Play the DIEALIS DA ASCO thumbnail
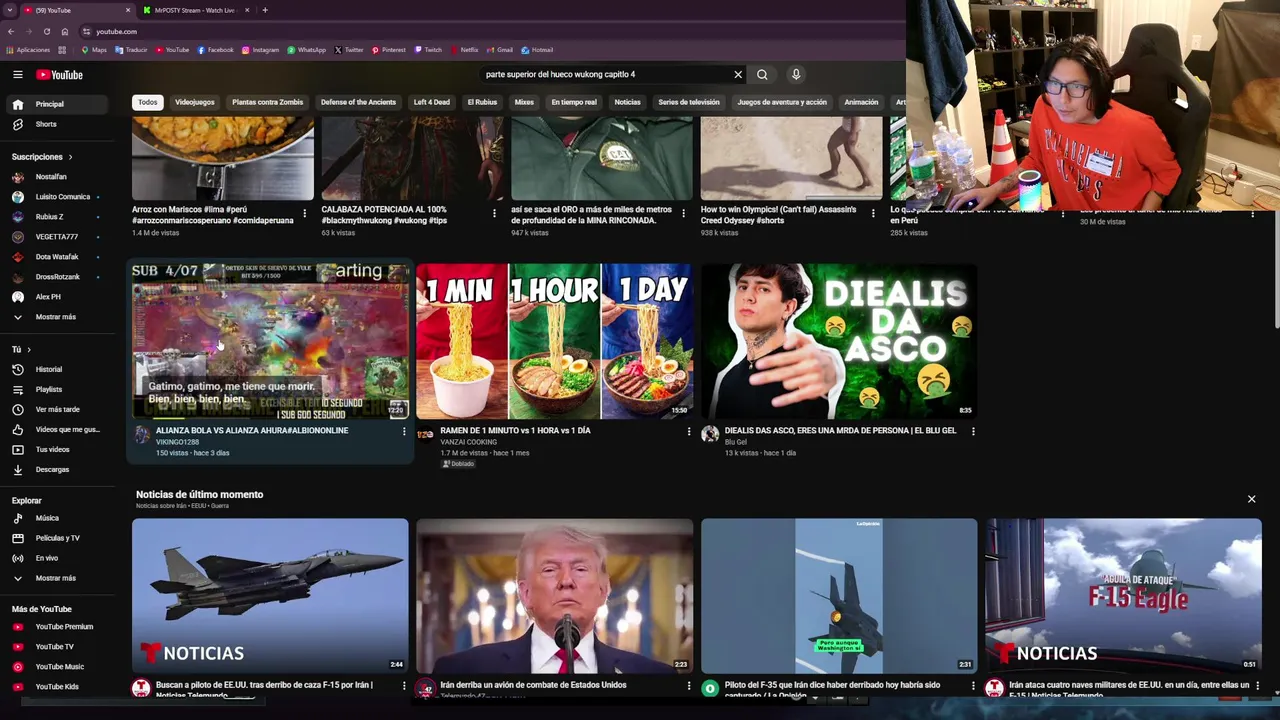Viewport: 1280px width, 720px height. (839, 341)
